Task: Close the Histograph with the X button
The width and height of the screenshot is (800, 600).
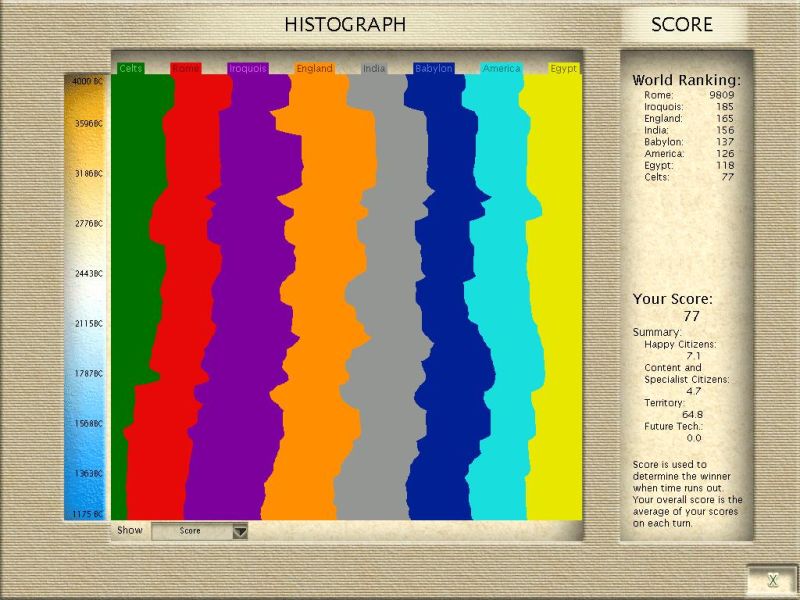Action: tap(772, 580)
